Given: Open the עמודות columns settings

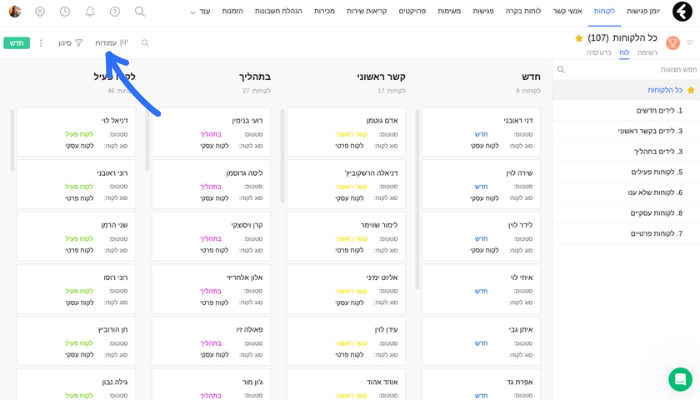Looking at the screenshot, I should pyautogui.click(x=112, y=43).
